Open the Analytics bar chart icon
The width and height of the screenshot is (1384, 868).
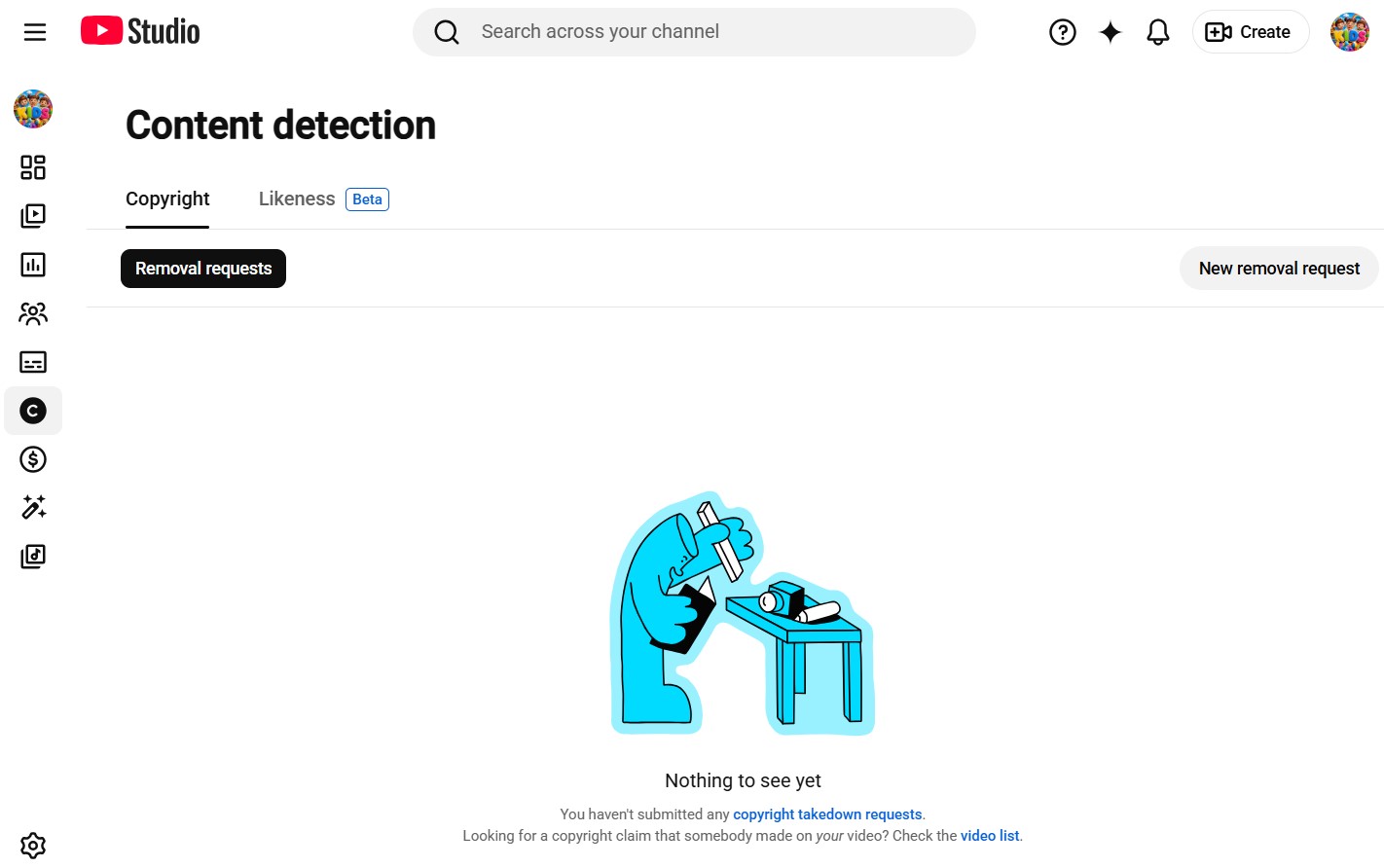pyautogui.click(x=33, y=265)
